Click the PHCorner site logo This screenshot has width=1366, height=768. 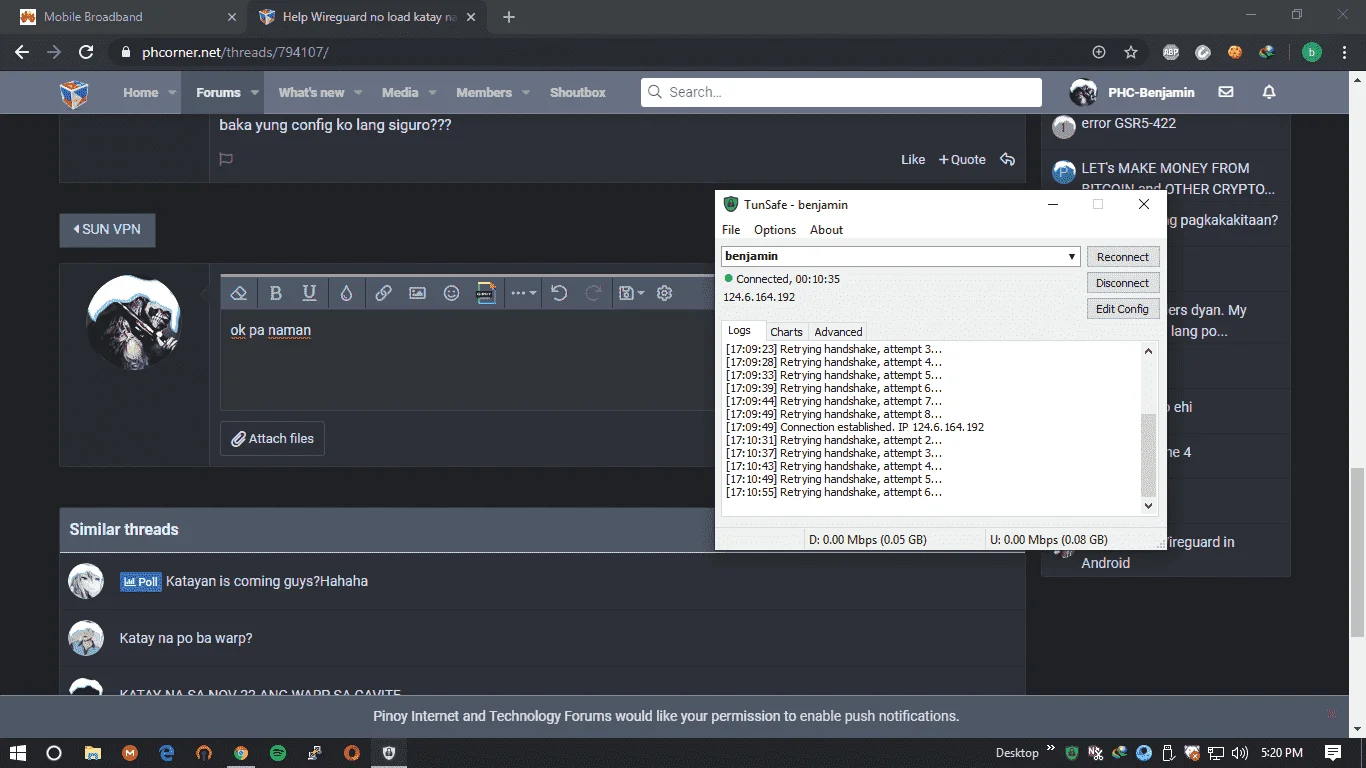click(74, 93)
